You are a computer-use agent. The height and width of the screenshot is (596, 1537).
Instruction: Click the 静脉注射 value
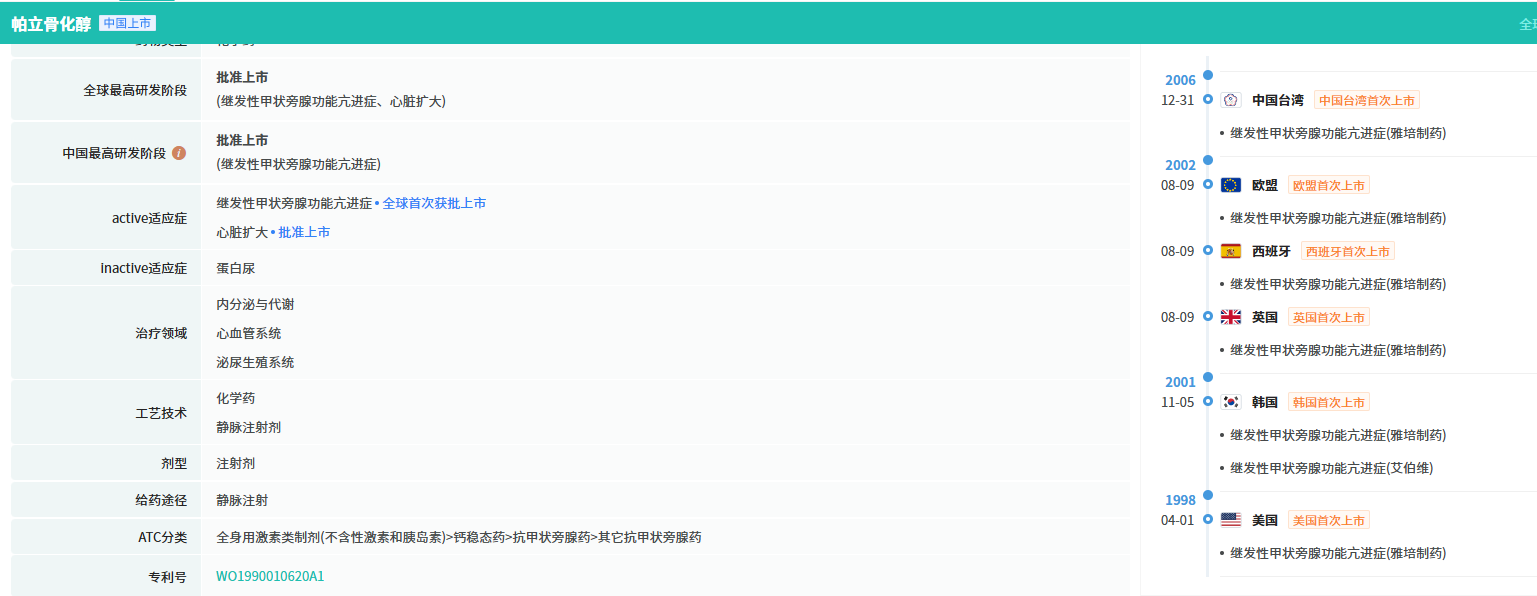point(242,500)
